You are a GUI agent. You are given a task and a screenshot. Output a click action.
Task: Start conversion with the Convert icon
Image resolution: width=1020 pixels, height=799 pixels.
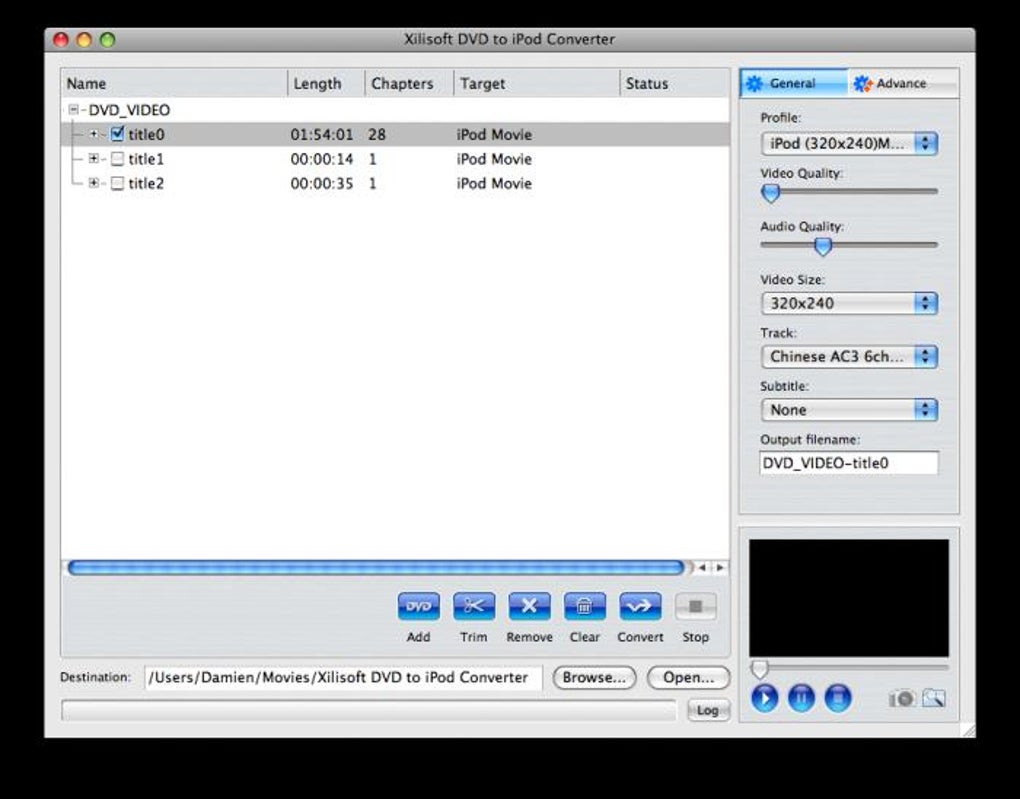tap(640, 606)
